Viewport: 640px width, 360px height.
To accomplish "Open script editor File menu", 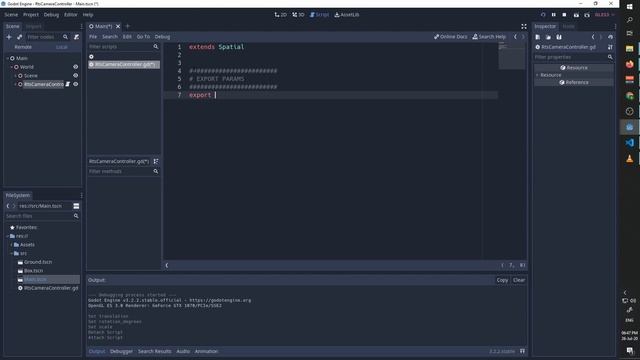I will pyautogui.click(x=93, y=37).
